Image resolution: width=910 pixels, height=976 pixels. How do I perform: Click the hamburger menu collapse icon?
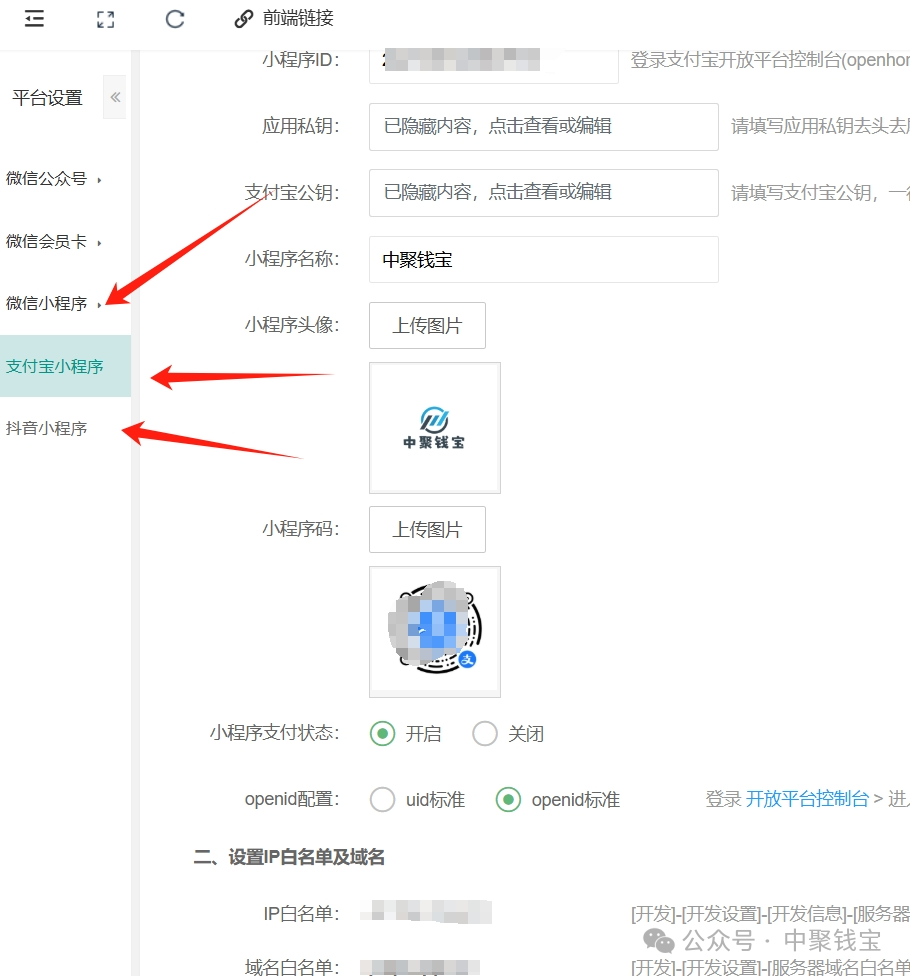tap(33, 18)
